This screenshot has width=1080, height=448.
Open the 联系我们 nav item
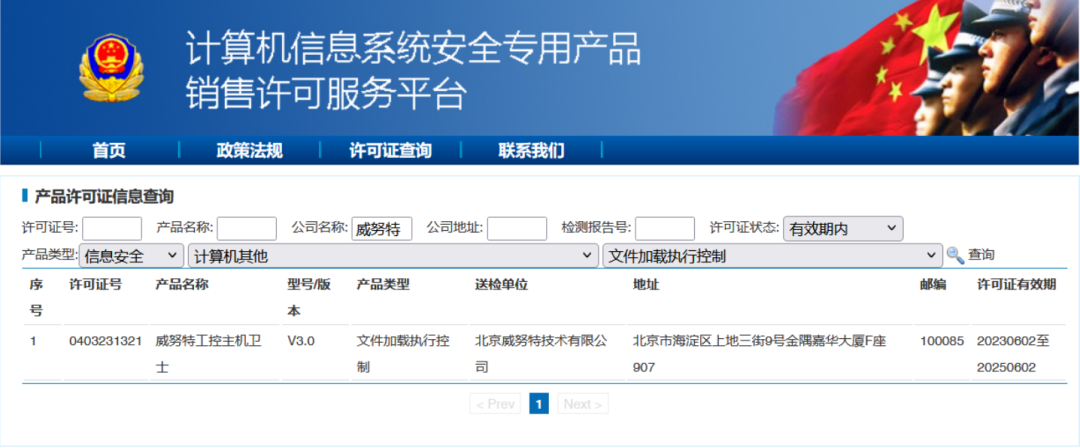click(531, 151)
